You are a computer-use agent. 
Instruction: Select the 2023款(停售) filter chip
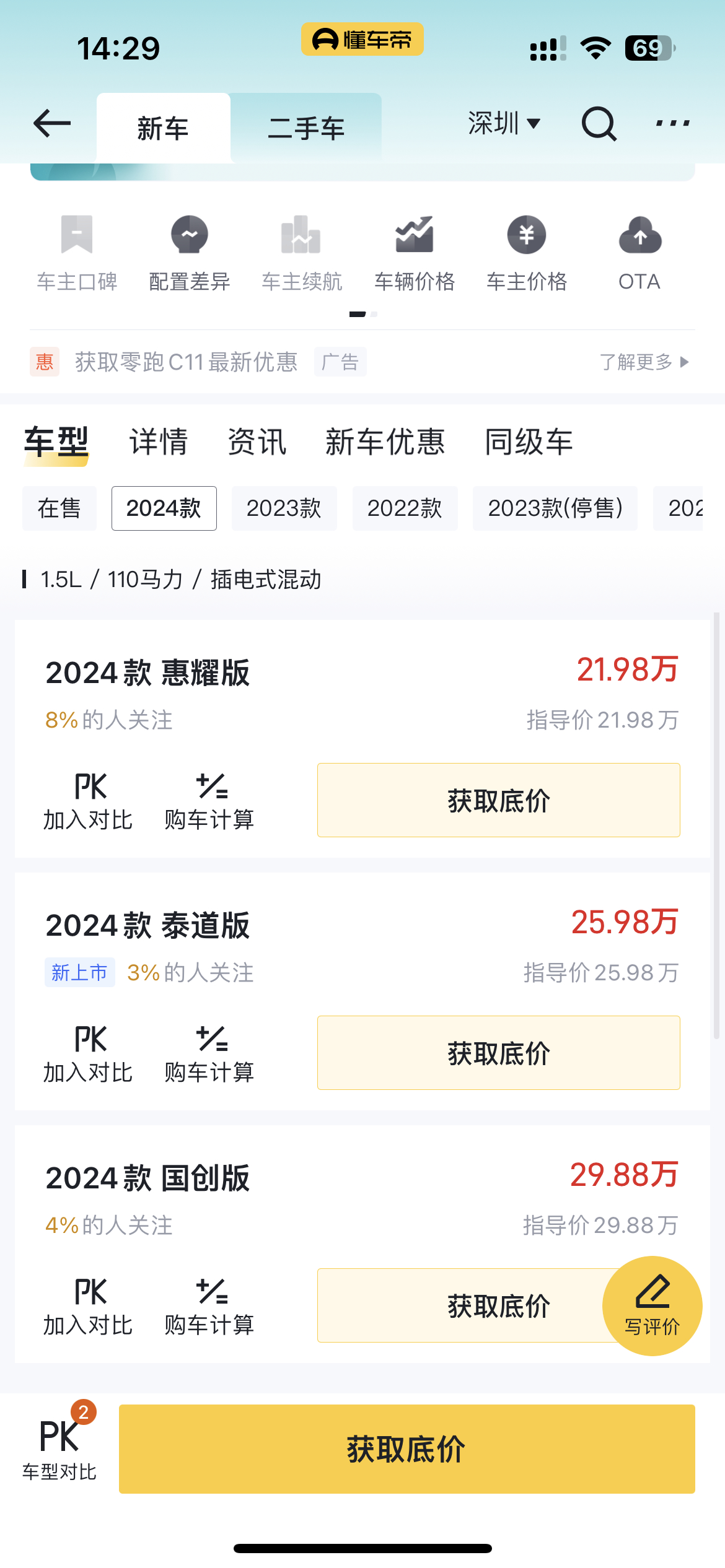coord(555,508)
